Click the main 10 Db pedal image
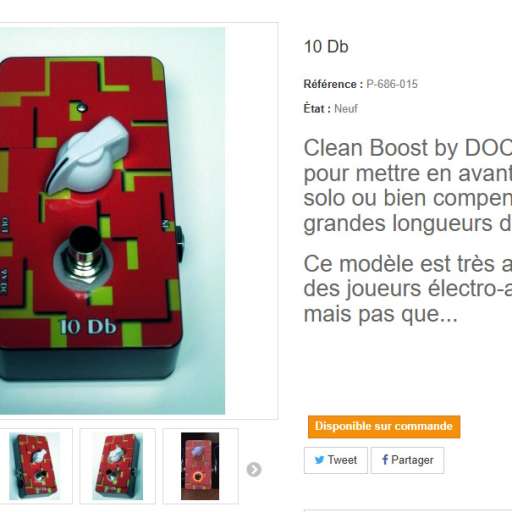 pos(112,221)
